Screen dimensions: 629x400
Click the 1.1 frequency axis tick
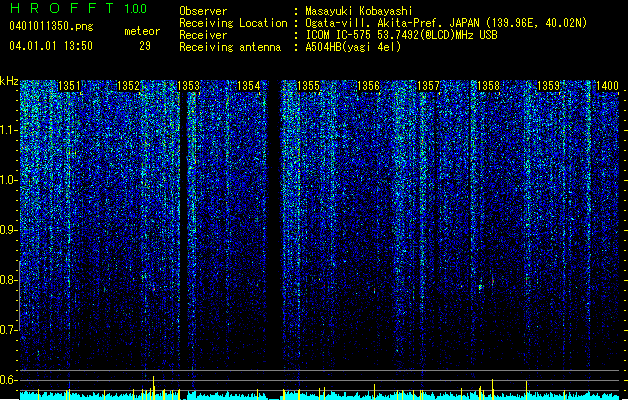(x=8, y=130)
